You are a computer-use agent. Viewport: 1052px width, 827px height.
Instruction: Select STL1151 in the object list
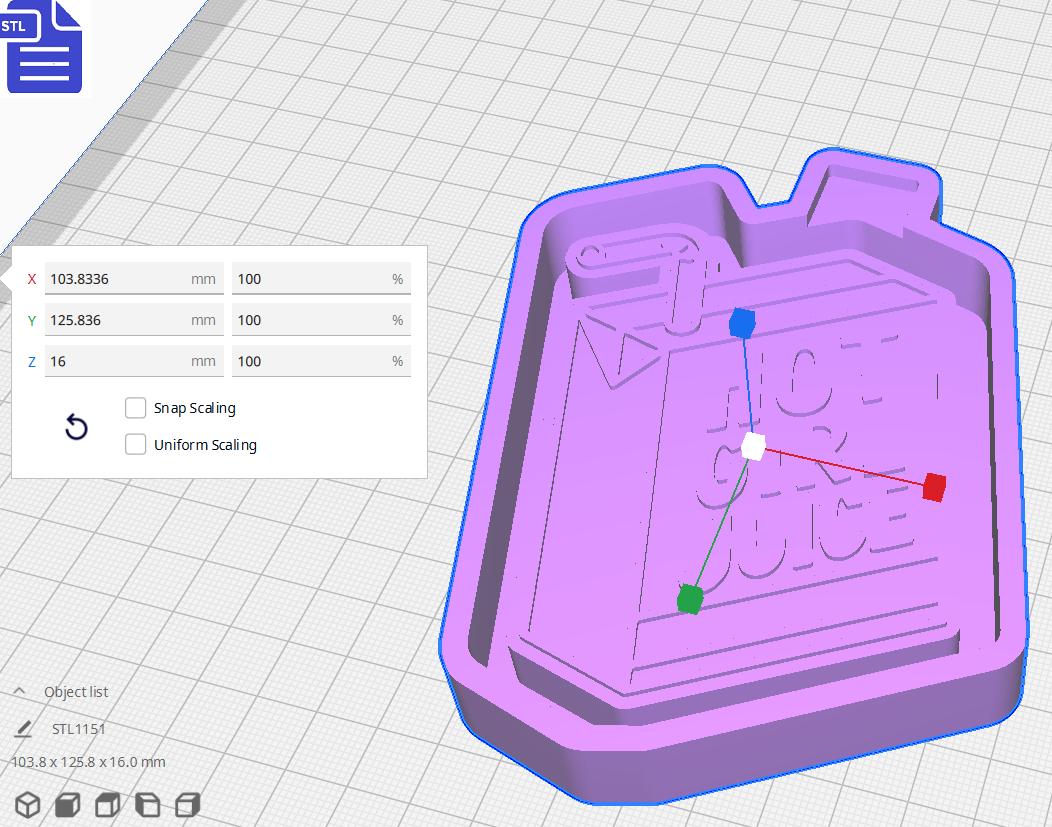coord(79,728)
